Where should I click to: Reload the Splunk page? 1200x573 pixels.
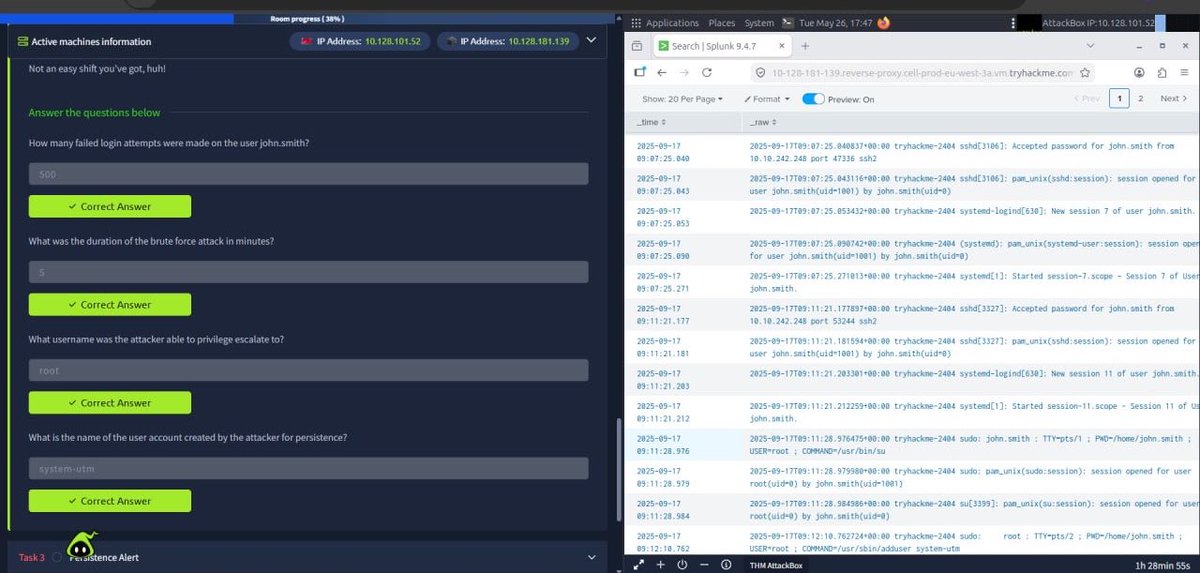(707, 73)
